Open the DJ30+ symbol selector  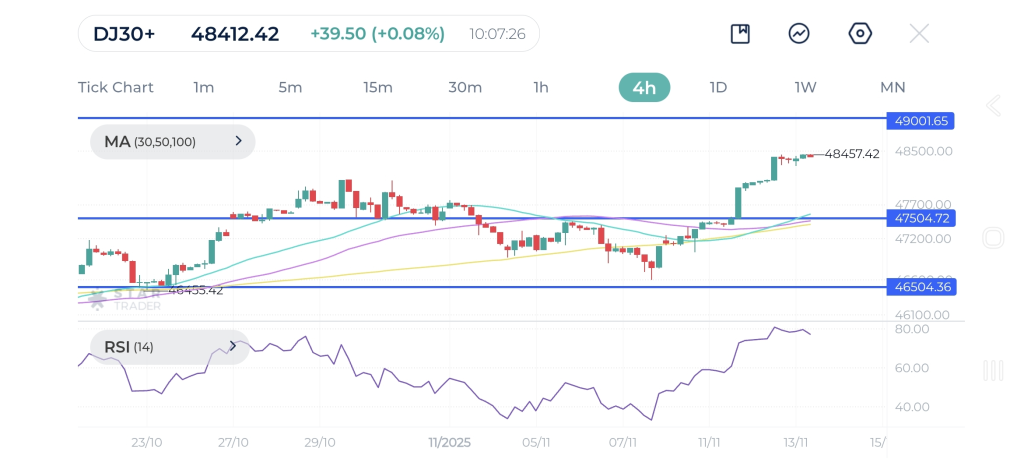pos(124,34)
